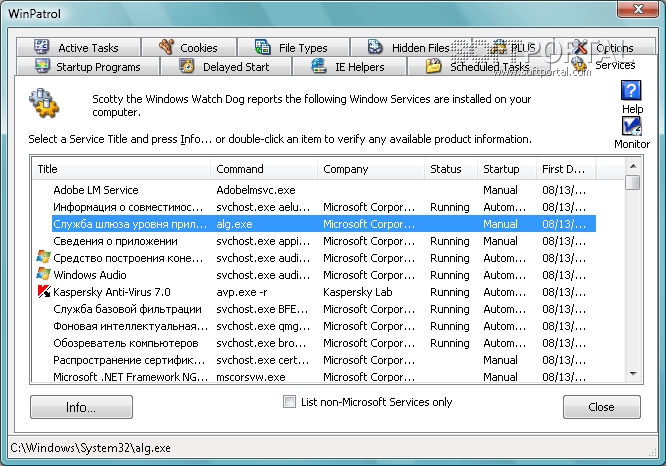Select Kaspersky Anti-Virus 7.0 service title
Viewport: 666px width, 466px height.
[x=112, y=292]
